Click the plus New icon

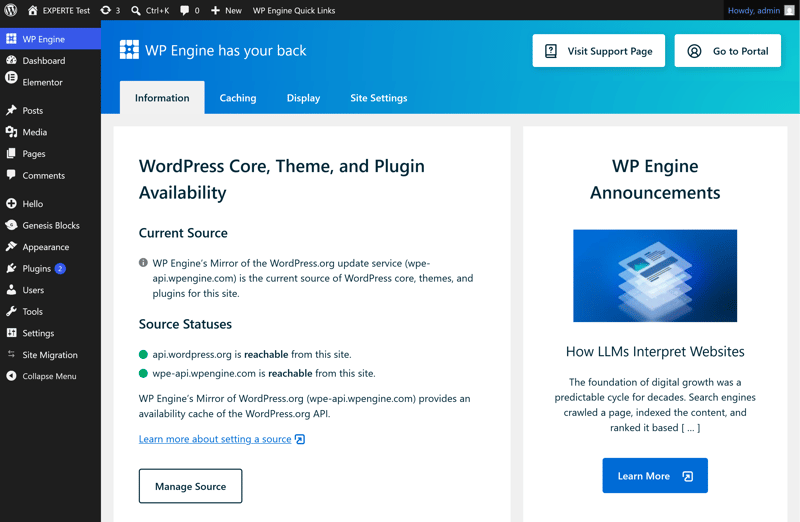click(x=215, y=10)
